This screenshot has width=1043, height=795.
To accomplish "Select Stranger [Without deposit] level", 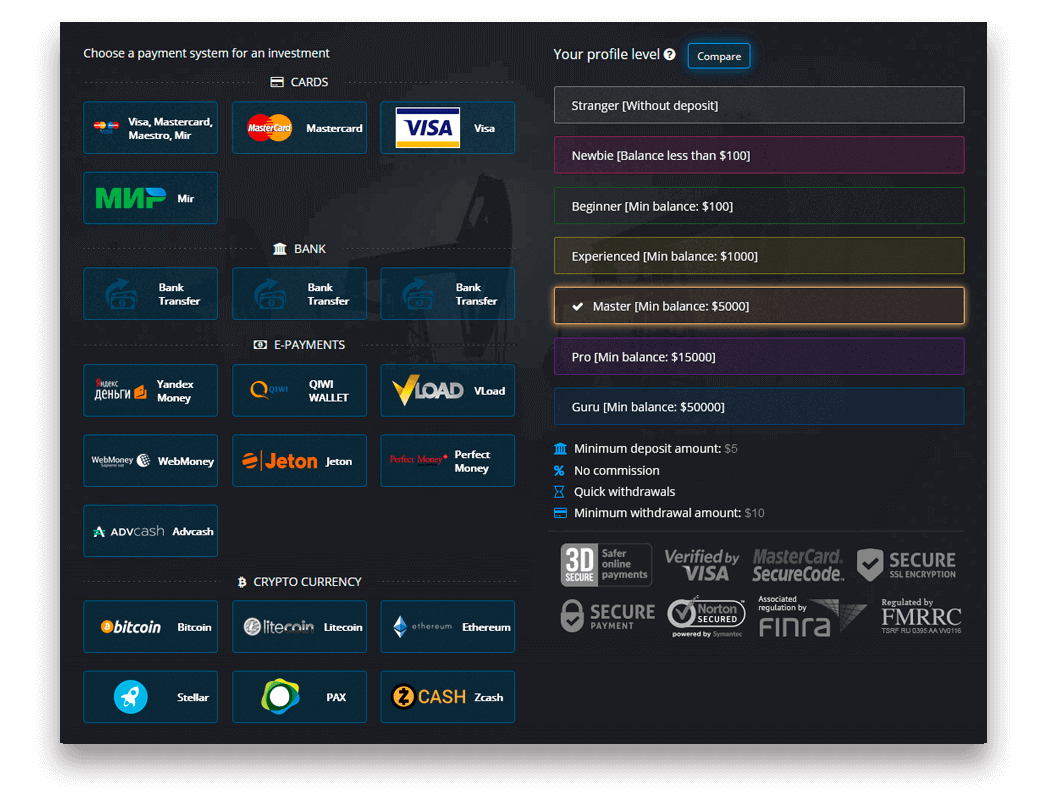I will pyautogui.click(x=759, y=105).
